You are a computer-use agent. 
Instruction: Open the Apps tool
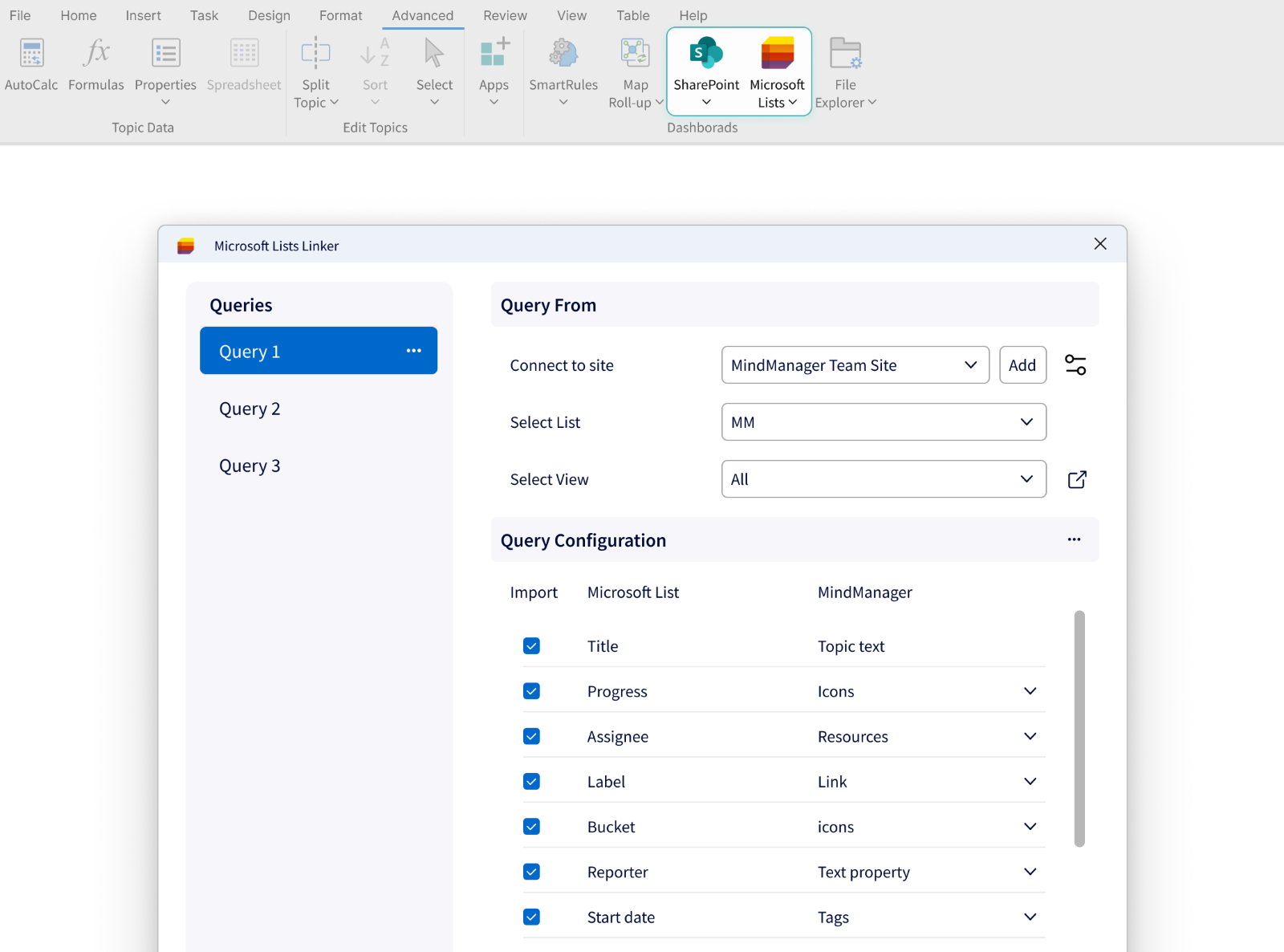coord(494,68)
